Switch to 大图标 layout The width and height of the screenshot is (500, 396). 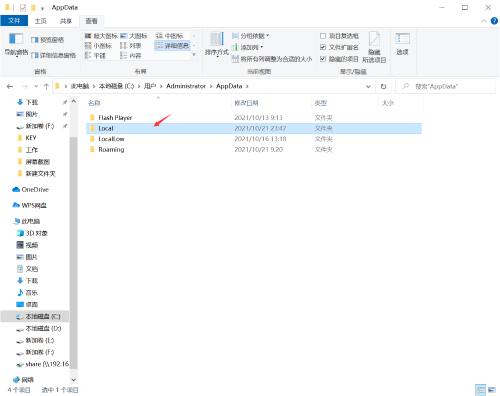133,36
